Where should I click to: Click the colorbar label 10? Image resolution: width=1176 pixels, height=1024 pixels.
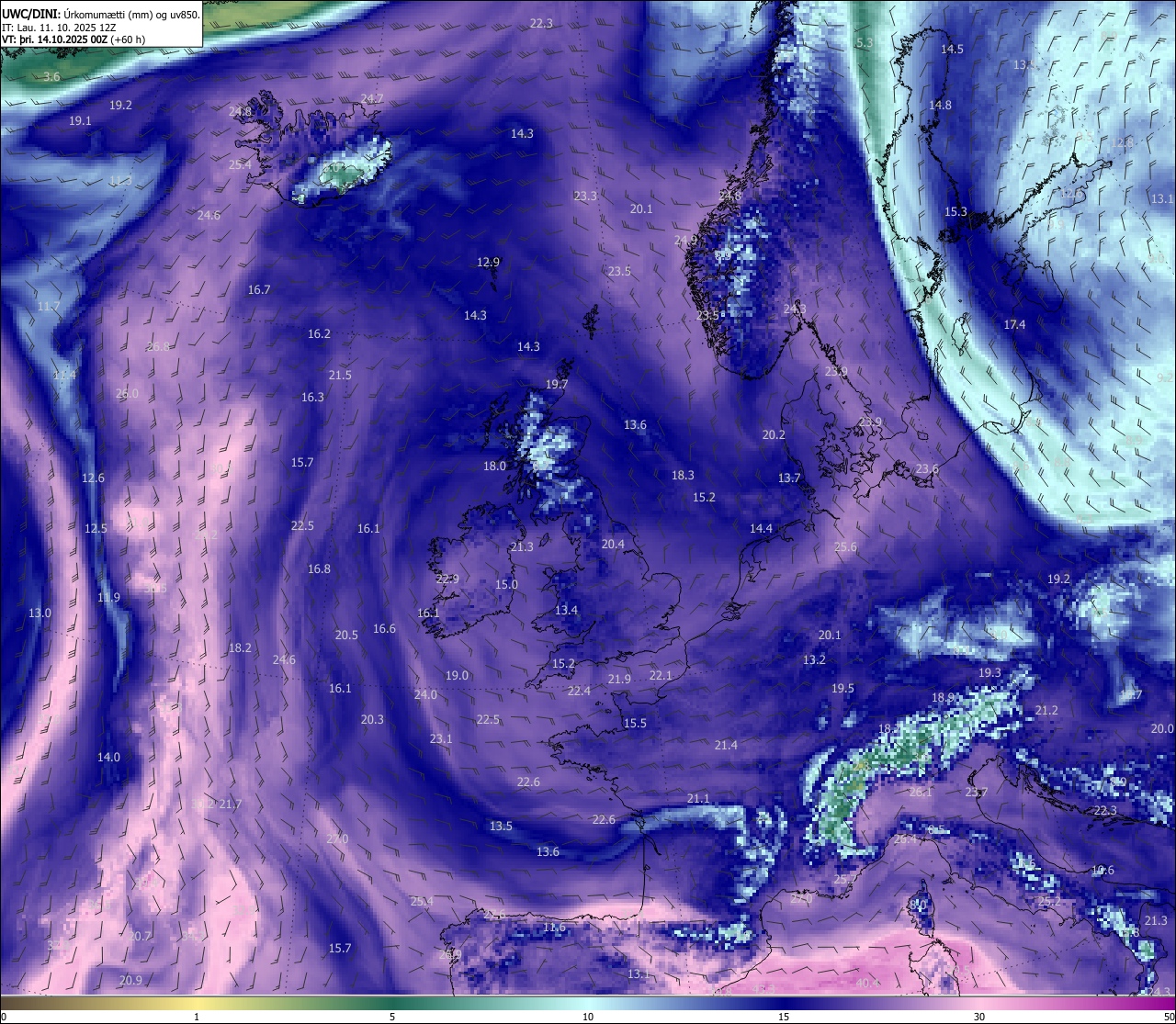588,1017
